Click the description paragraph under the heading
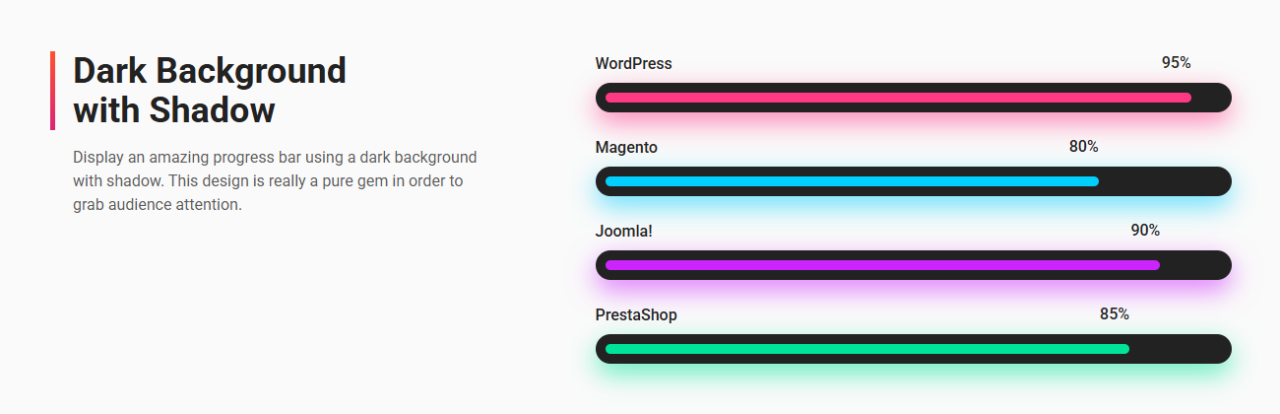 click(274, 181)
